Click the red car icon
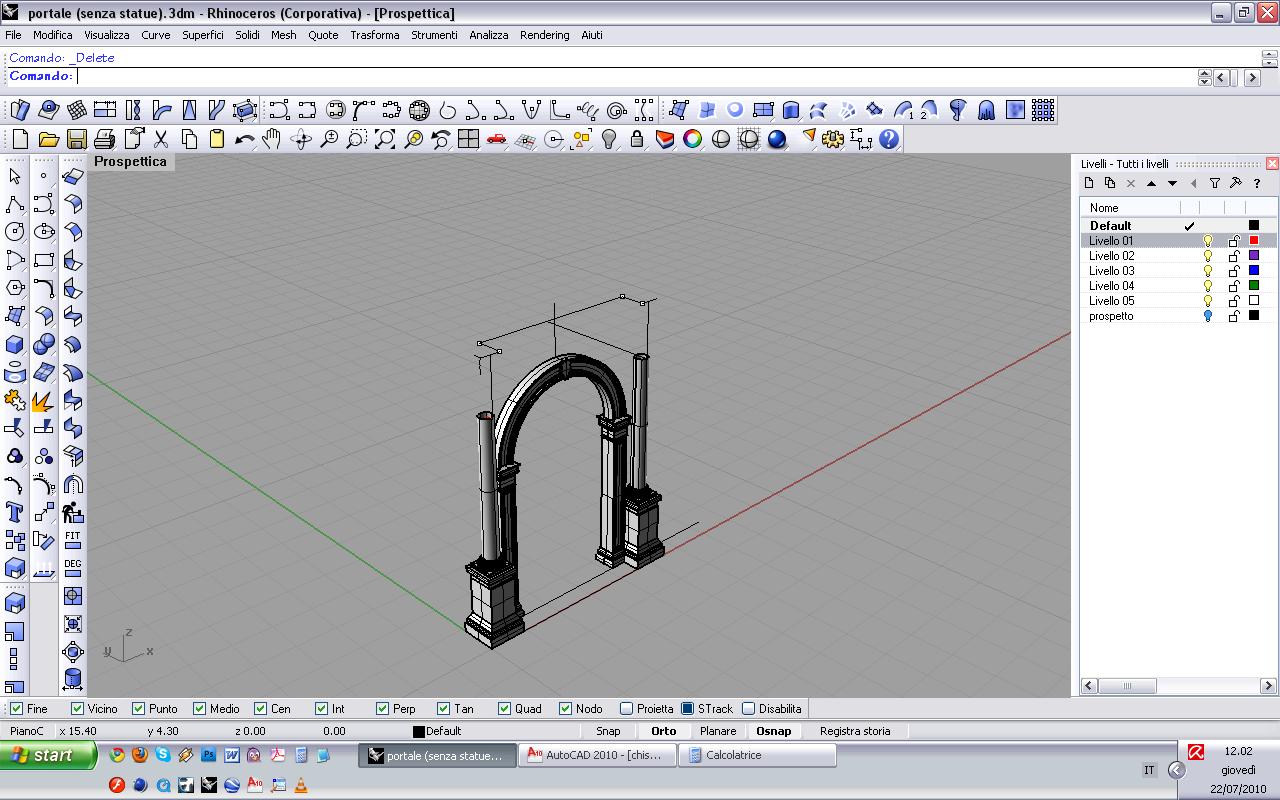 496,139
